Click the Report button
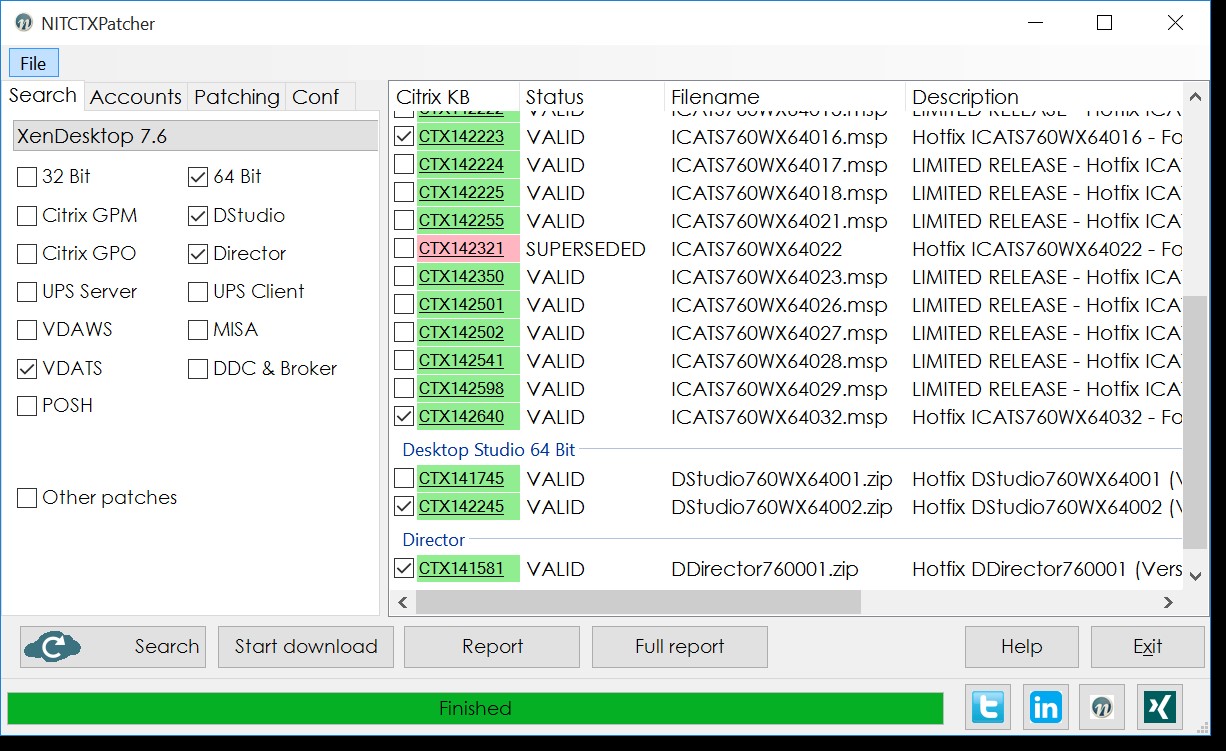The height and width of the screenshot is (751, 1226). pos(492,647)
